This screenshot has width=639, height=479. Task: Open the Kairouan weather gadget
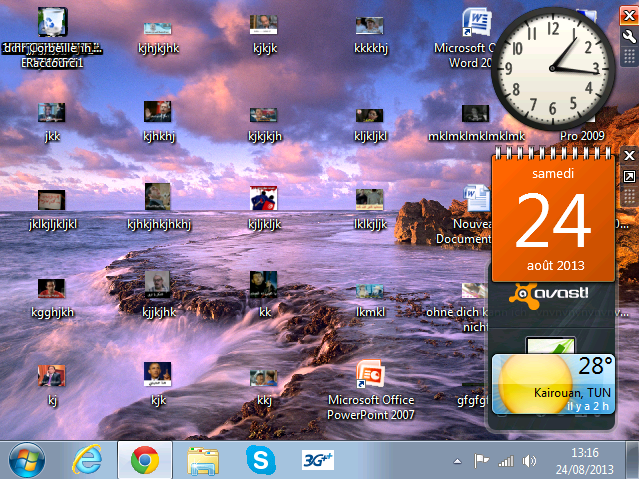click(x=553, y=384)
